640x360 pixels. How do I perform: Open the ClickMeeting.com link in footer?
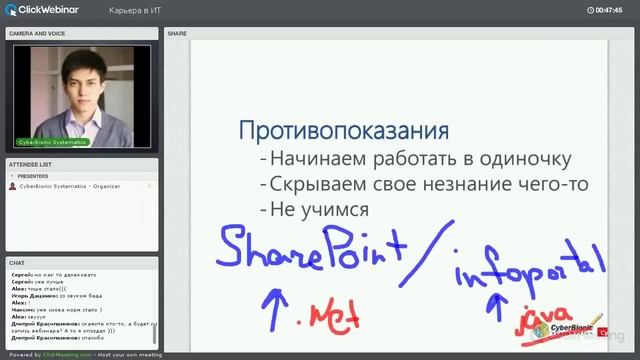(67, 355)
